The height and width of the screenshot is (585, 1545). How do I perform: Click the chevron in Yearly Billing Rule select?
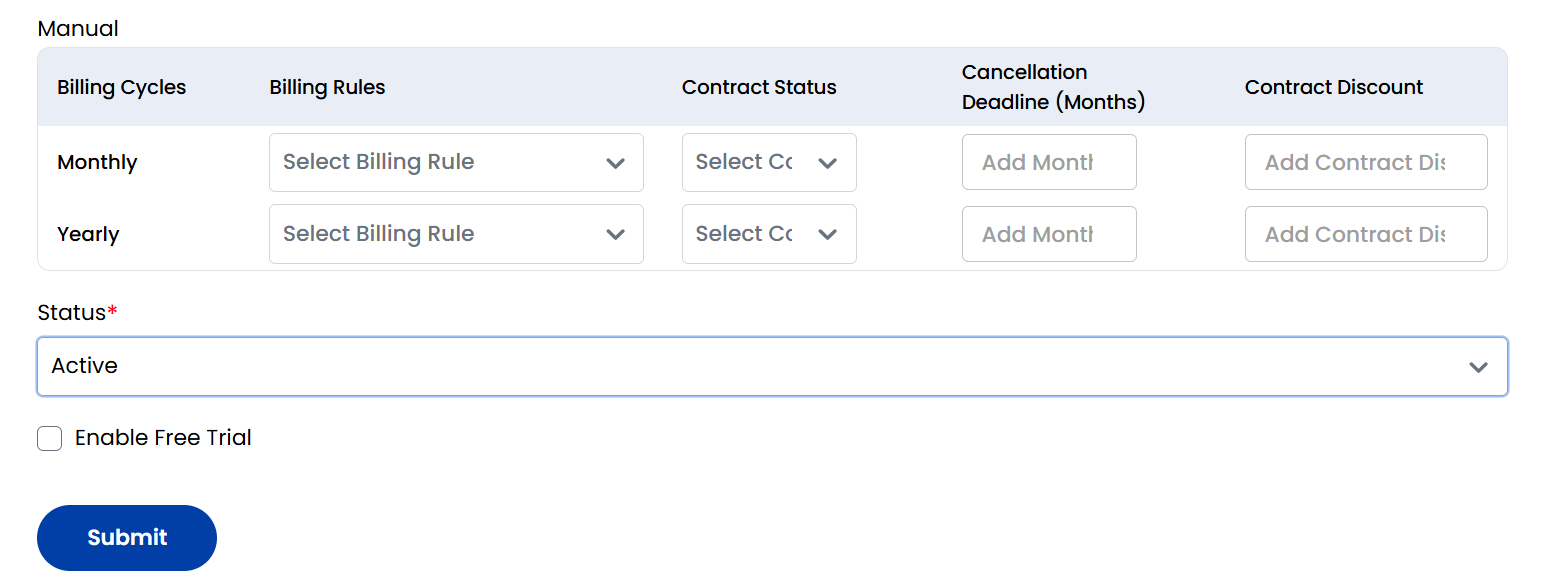pyautogui.click(x=615, y=234)
